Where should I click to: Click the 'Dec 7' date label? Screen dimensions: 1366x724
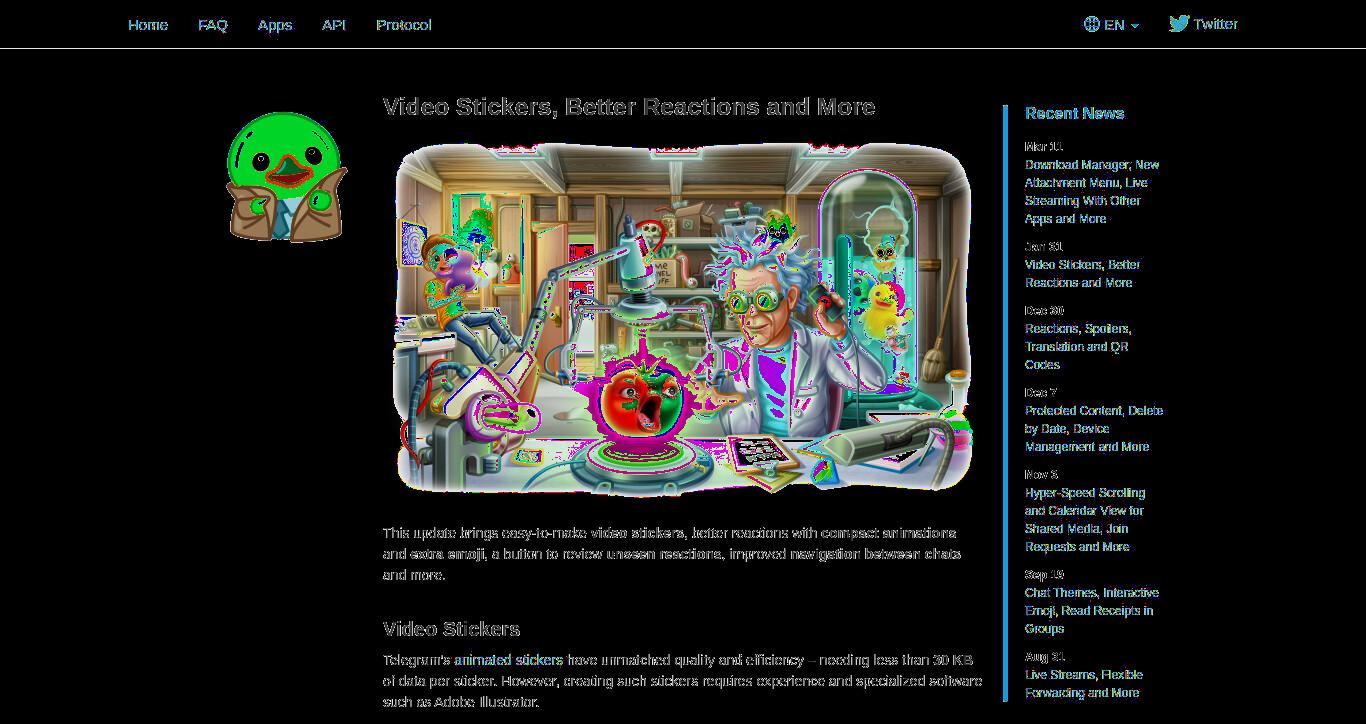point(1041,393)
